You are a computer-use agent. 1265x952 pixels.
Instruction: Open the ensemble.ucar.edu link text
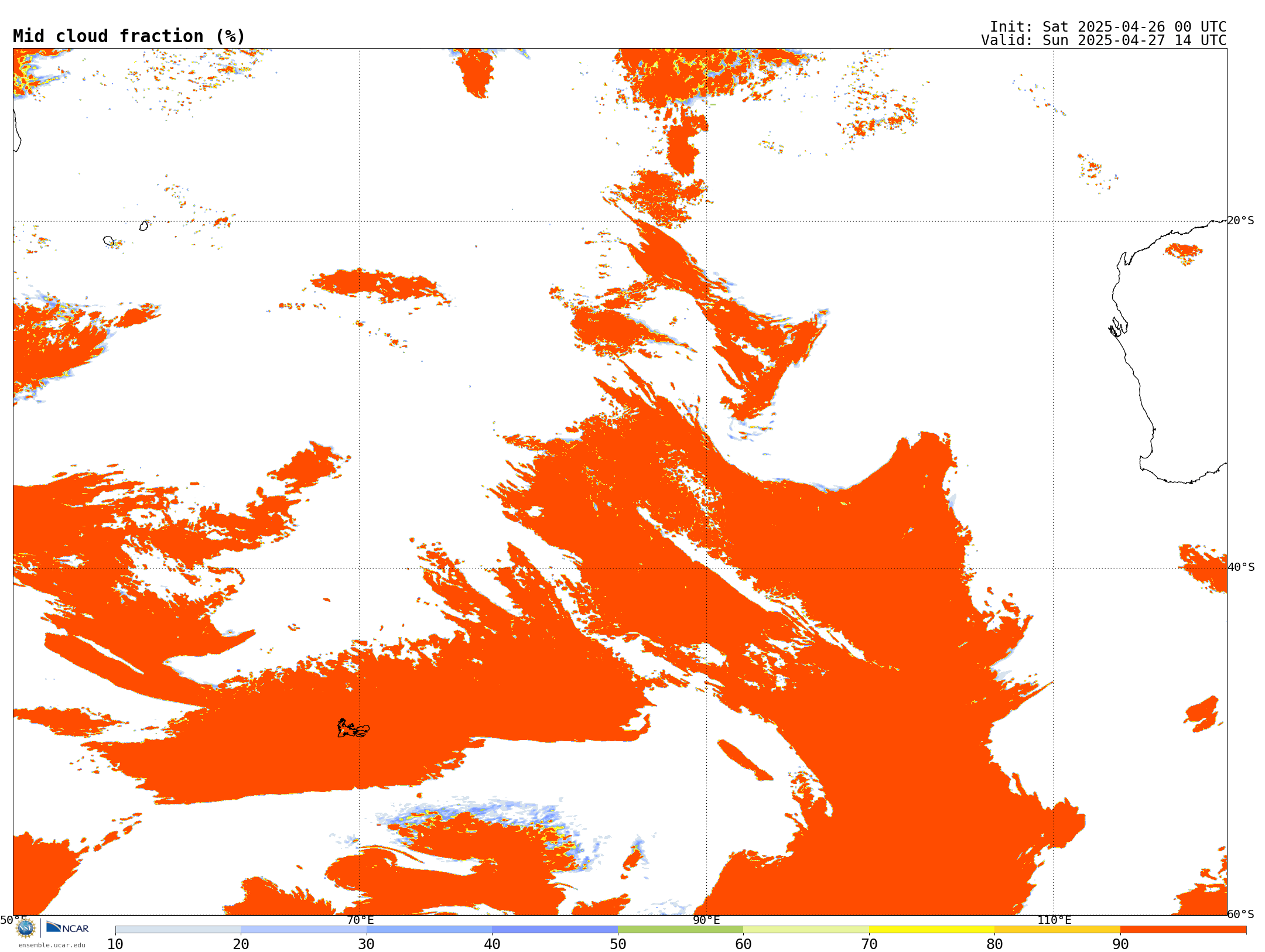tap(52, 945)
